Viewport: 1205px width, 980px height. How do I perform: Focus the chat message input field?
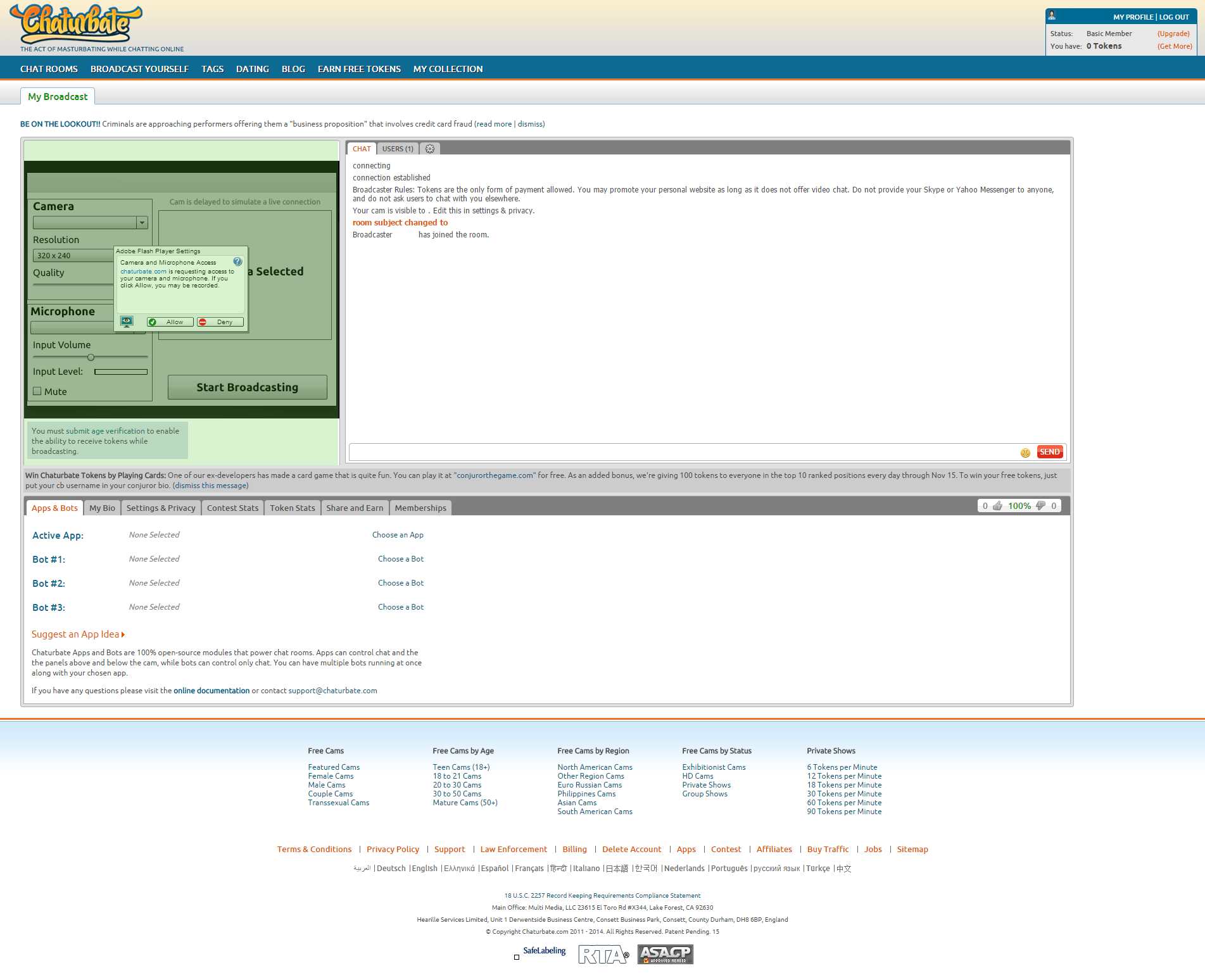[x=683, y=452]
